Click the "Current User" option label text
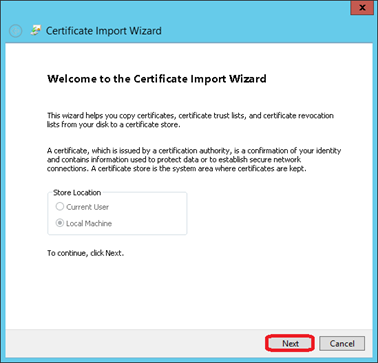The height and width of the screenshot is (363, 378). tap(88, 207)
